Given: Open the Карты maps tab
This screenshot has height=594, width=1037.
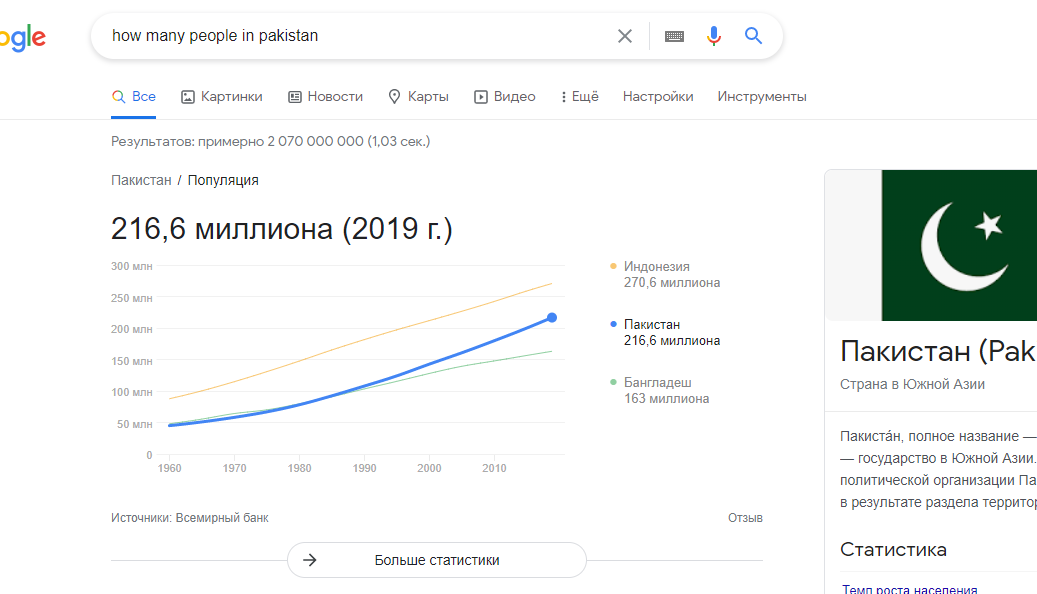Looking at the screenshot, I should coord(418,97).
